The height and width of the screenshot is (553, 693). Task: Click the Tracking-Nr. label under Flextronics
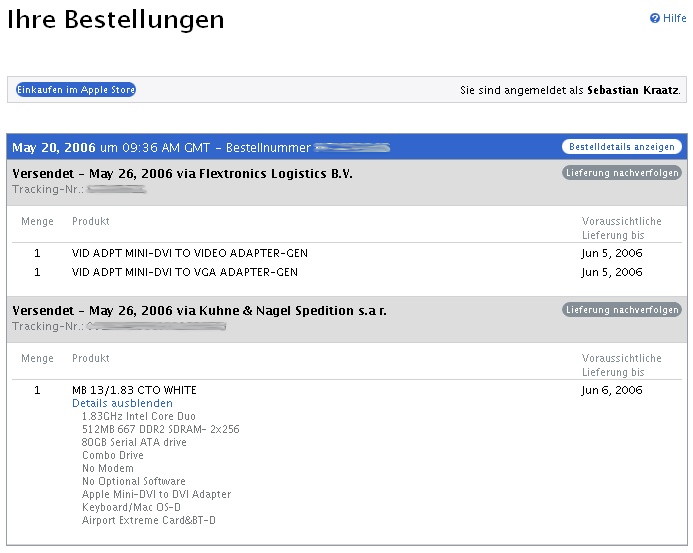pyautogui.click(x=48, y=189)
